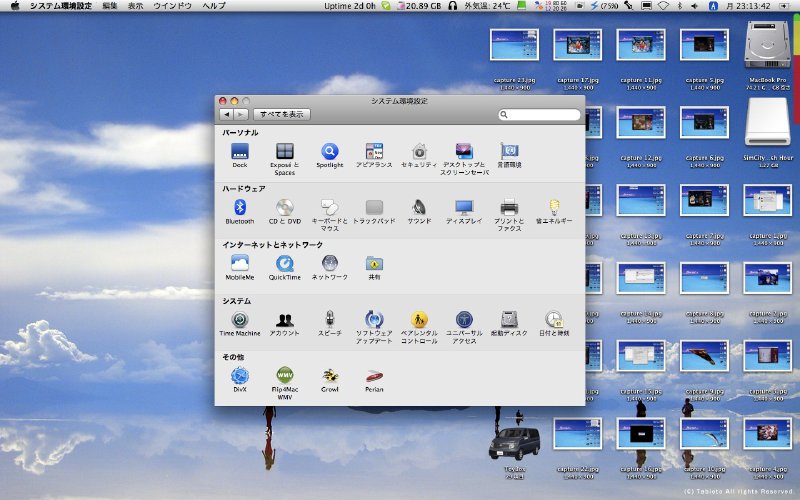
Task: Open 起動ディスク (Startup Disk) preferences
Action: (509, 320)
